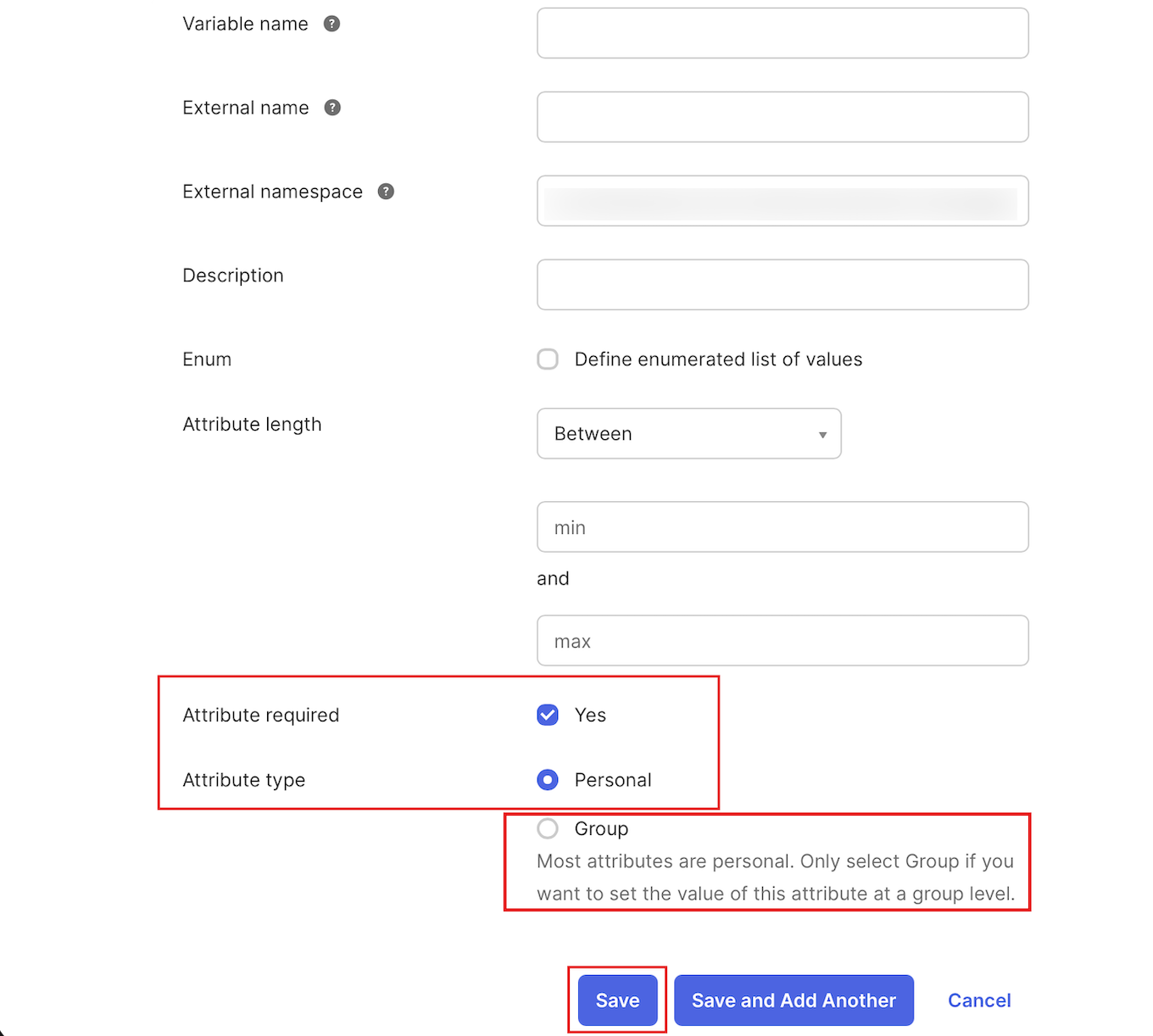Click Save and Add Another button
The height and width of the screenshot is (1036, 1153).
(x=794, y=1000)
